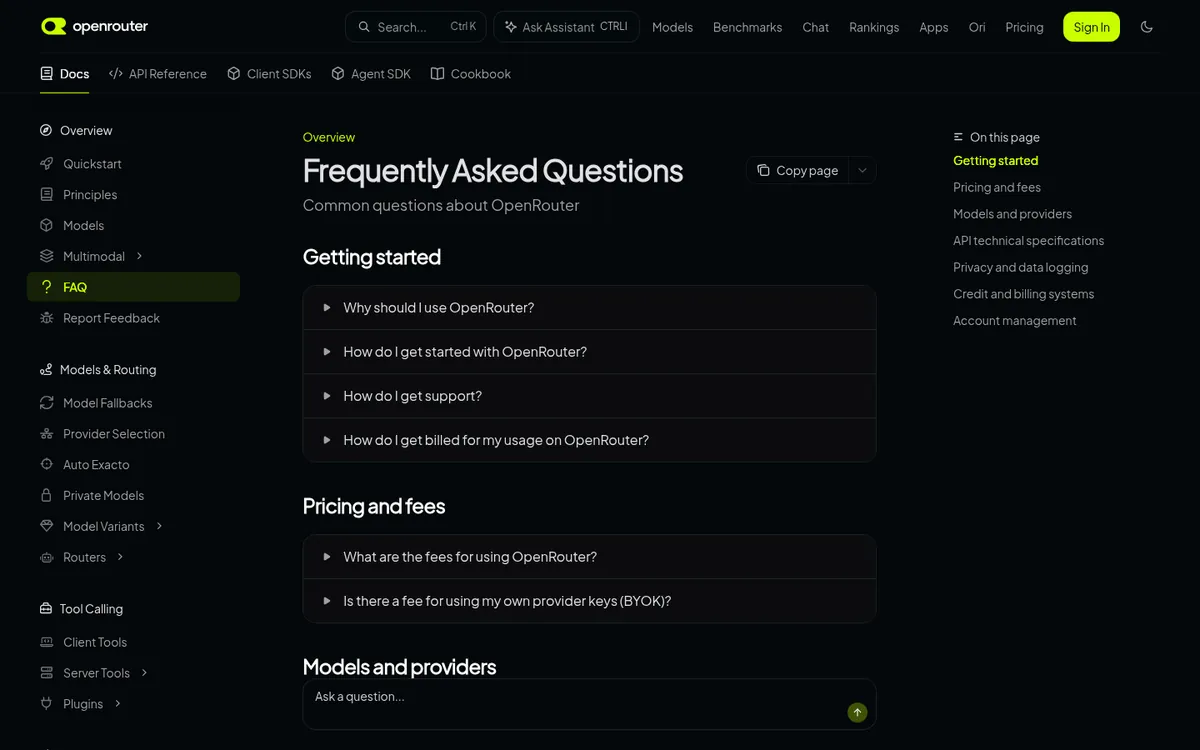Expand 'How do I get started with OpenRouter?'

tap(589, 352)
